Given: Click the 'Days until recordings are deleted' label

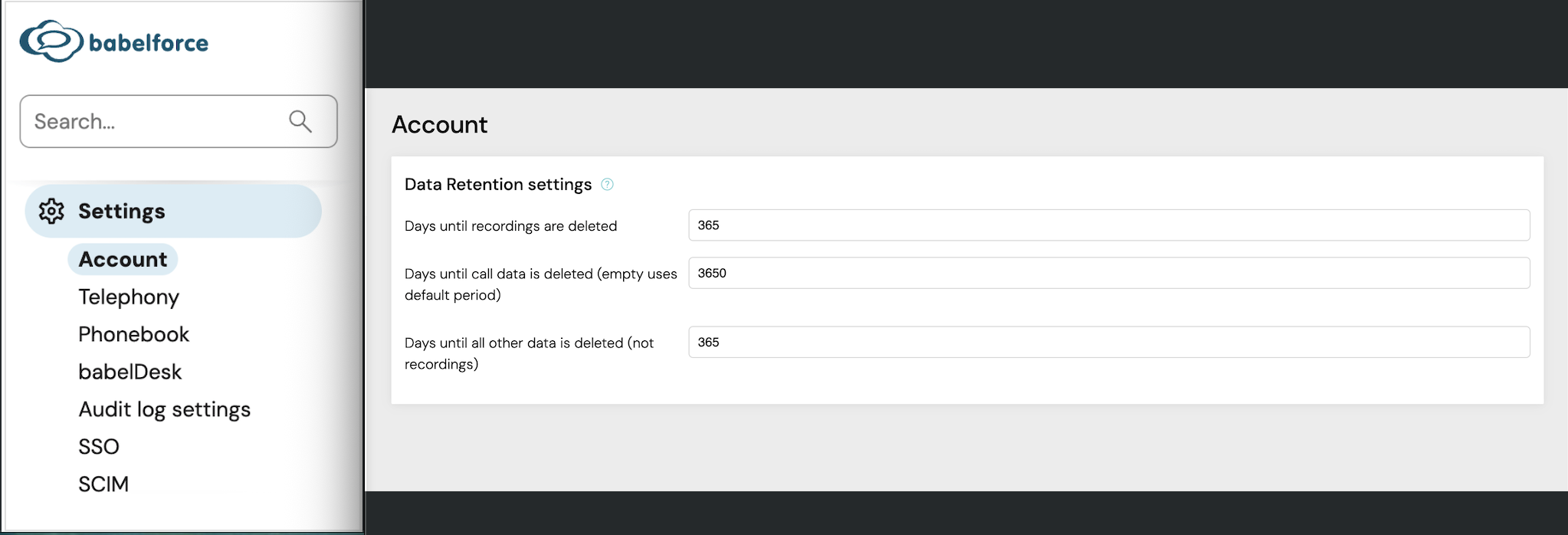Looking at the screenshot, I should tap(510, 226).
